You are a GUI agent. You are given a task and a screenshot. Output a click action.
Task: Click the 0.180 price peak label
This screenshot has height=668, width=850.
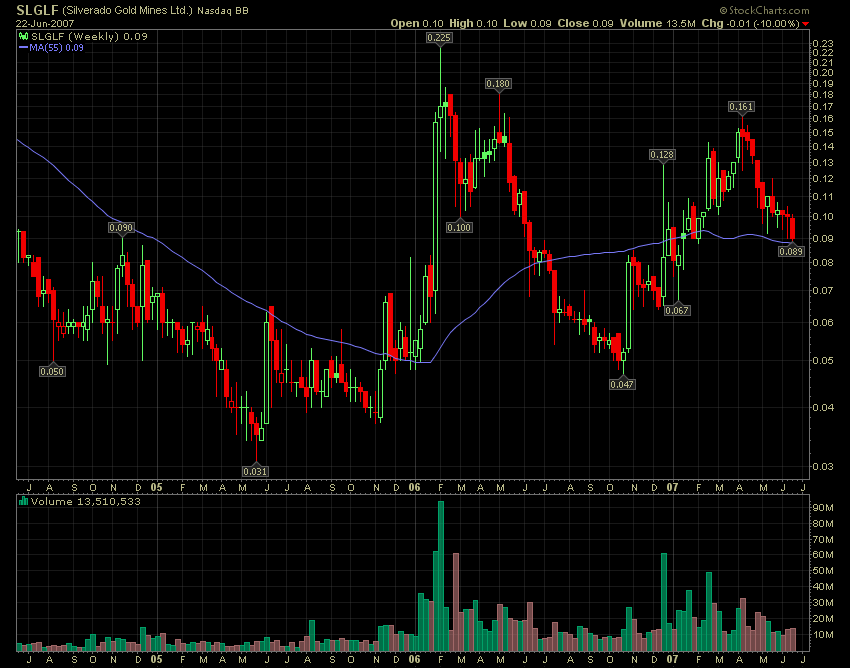click(x=498, y=84)
